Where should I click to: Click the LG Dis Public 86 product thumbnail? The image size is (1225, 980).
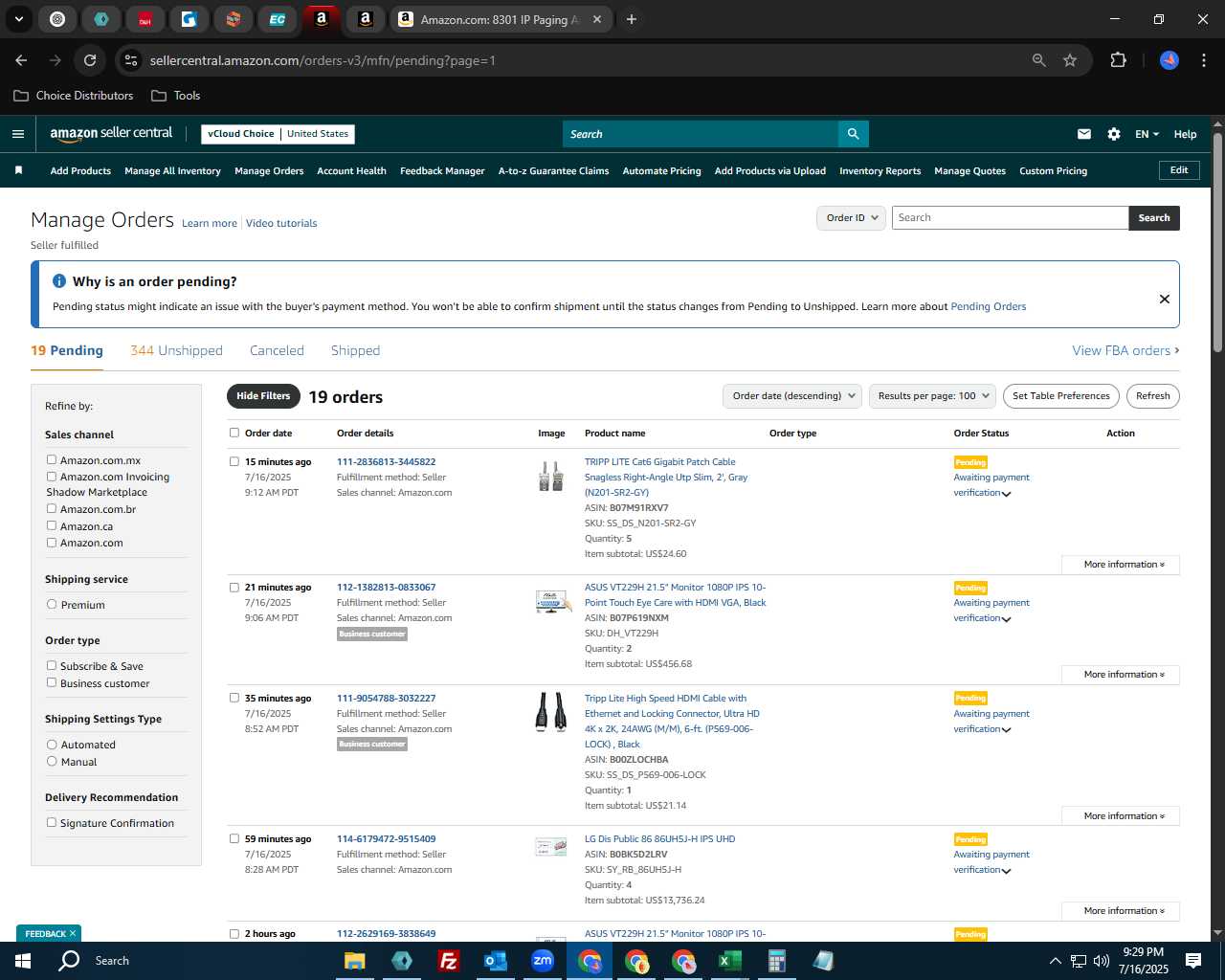[x=550, y=846]
